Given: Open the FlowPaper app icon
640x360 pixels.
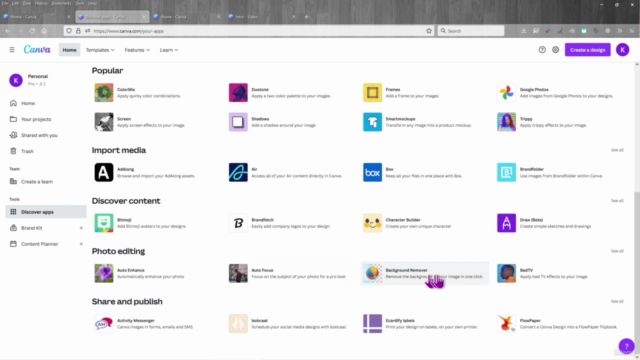Looking at the screenshot, I should pyautogui.click(x=506, y=324).
